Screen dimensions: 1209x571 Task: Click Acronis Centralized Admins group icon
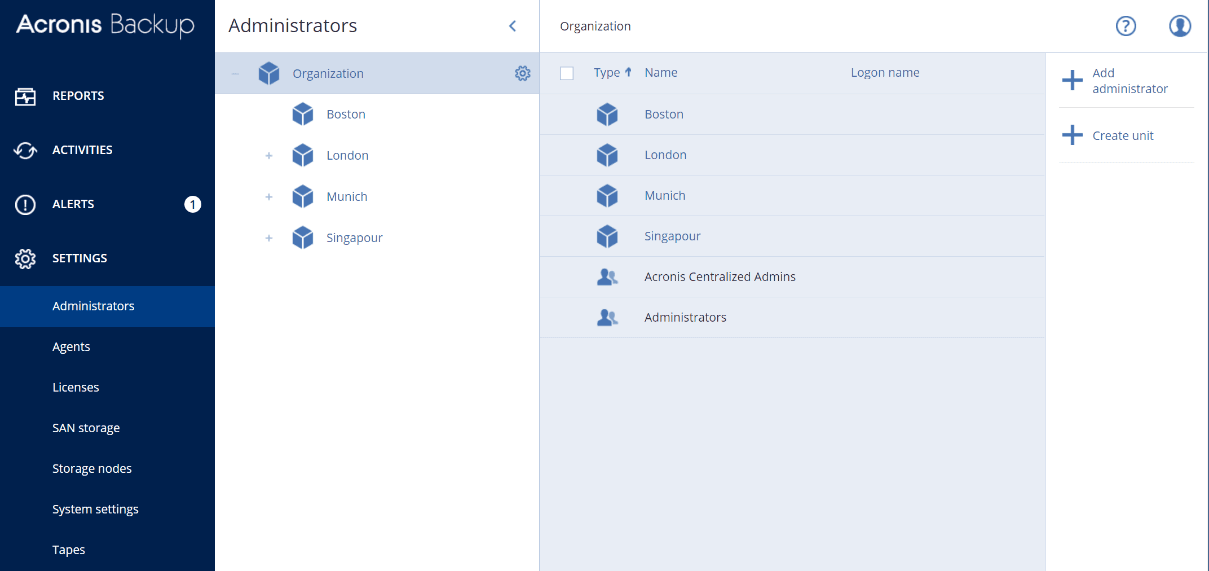coord(607,277)
